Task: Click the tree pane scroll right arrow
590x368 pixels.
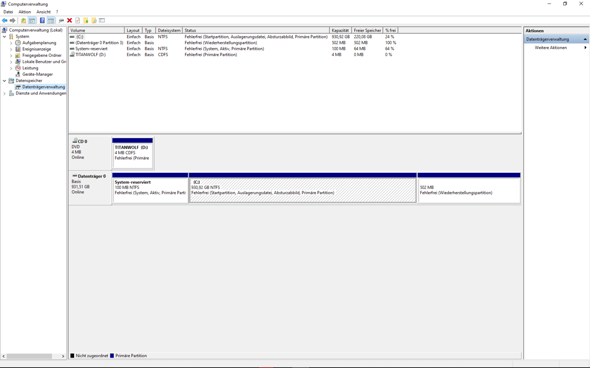Action: point(63,356)
